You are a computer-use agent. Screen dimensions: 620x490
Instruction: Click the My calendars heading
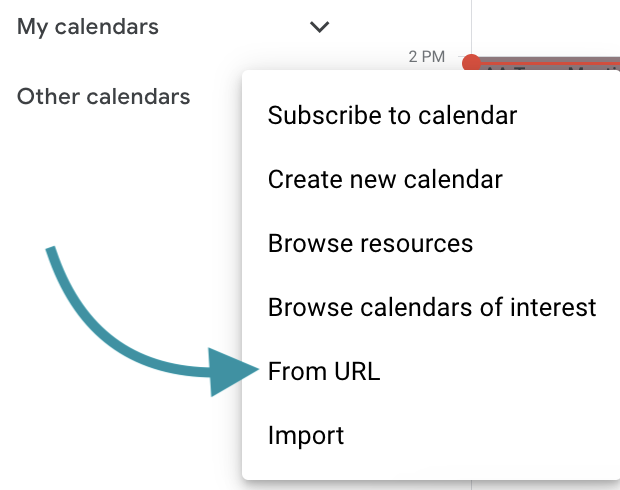(x=88, y=27)
